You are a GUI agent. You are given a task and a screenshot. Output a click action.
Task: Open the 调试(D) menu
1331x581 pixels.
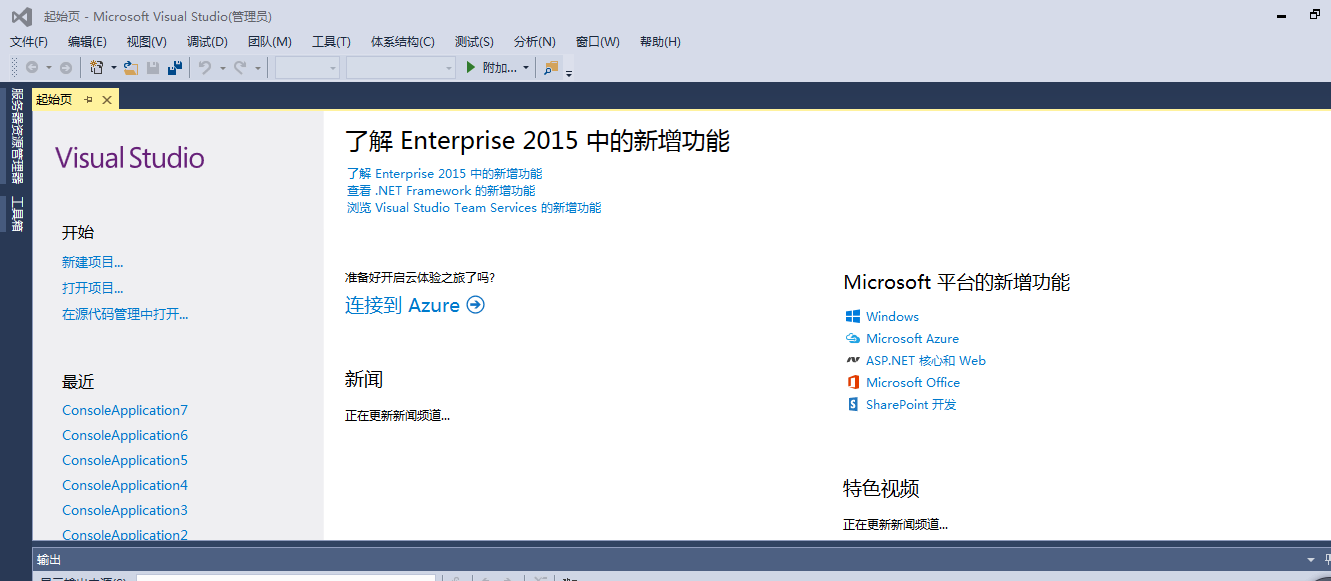point(207,42)
